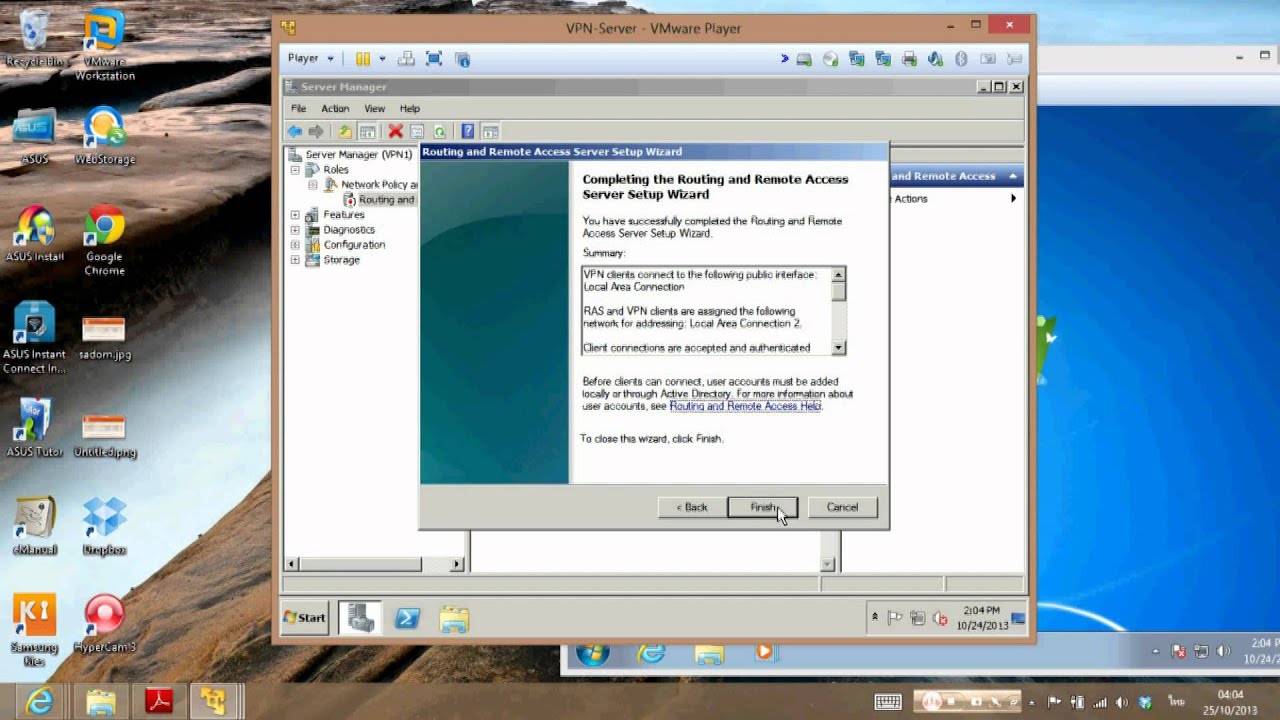
Task: Click the red X delete icon in toolbar
Action: pyautogui.click(x=395, y=131)
